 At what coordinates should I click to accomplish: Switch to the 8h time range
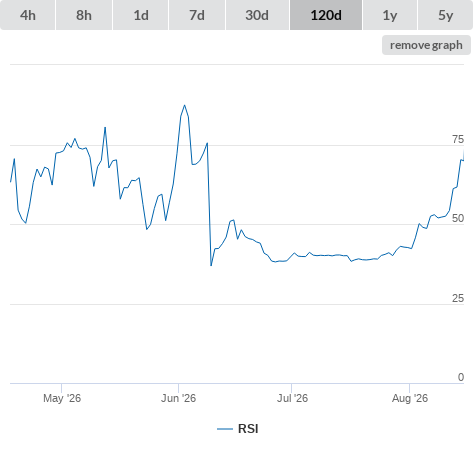pos(84,15)
